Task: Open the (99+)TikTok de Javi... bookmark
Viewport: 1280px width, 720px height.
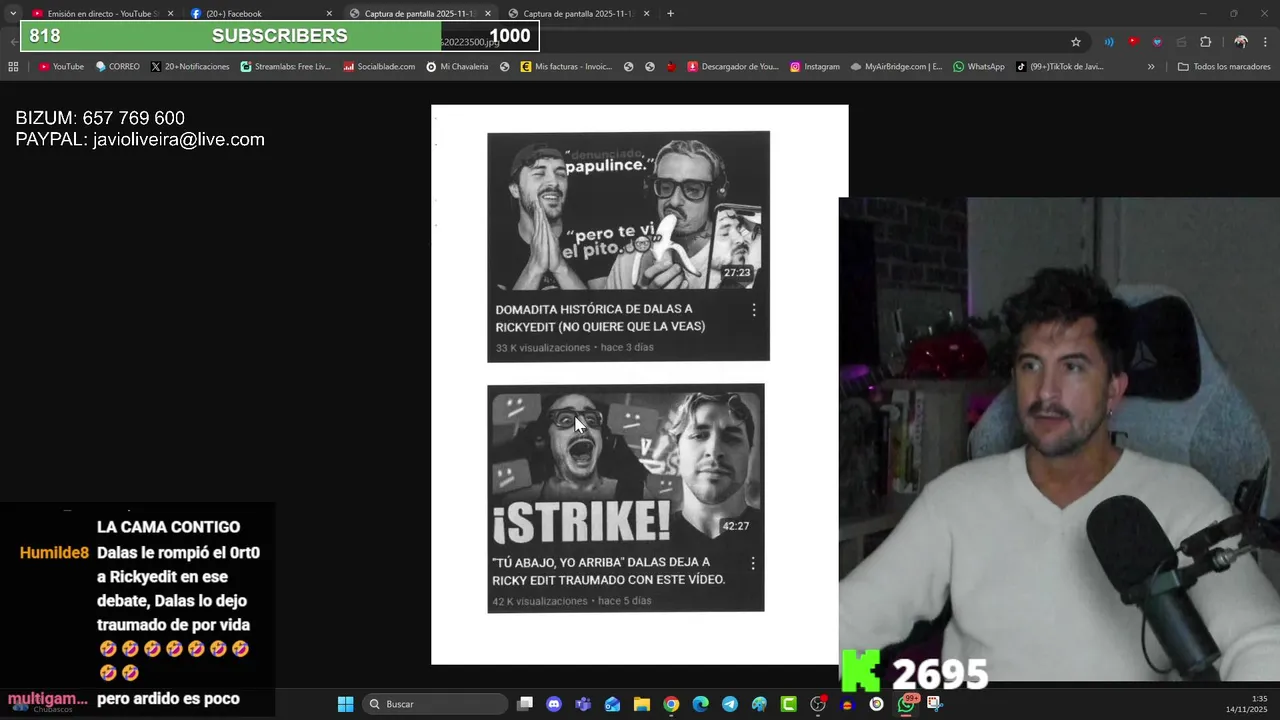Action: coord(1059,67)
